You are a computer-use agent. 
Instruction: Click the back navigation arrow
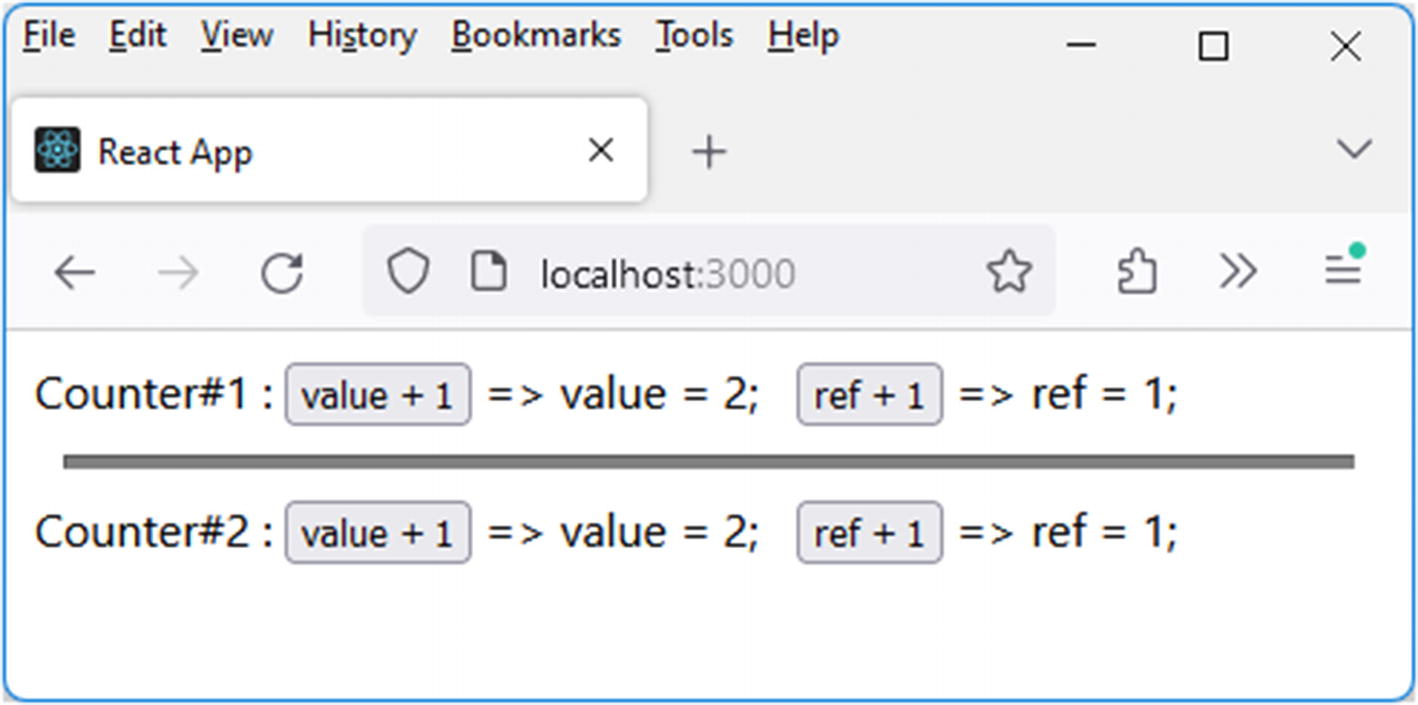pos(75,272)
